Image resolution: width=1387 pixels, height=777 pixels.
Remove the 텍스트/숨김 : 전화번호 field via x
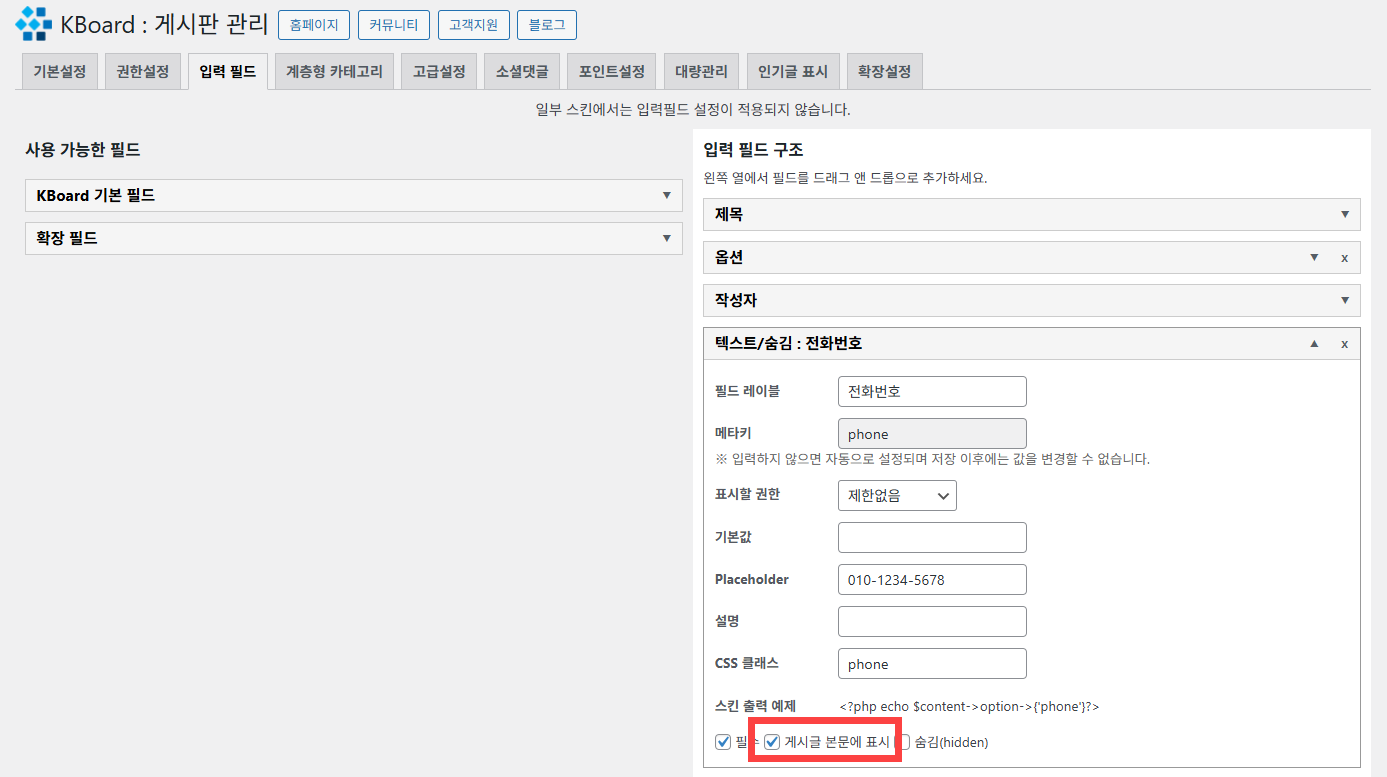1344,344
